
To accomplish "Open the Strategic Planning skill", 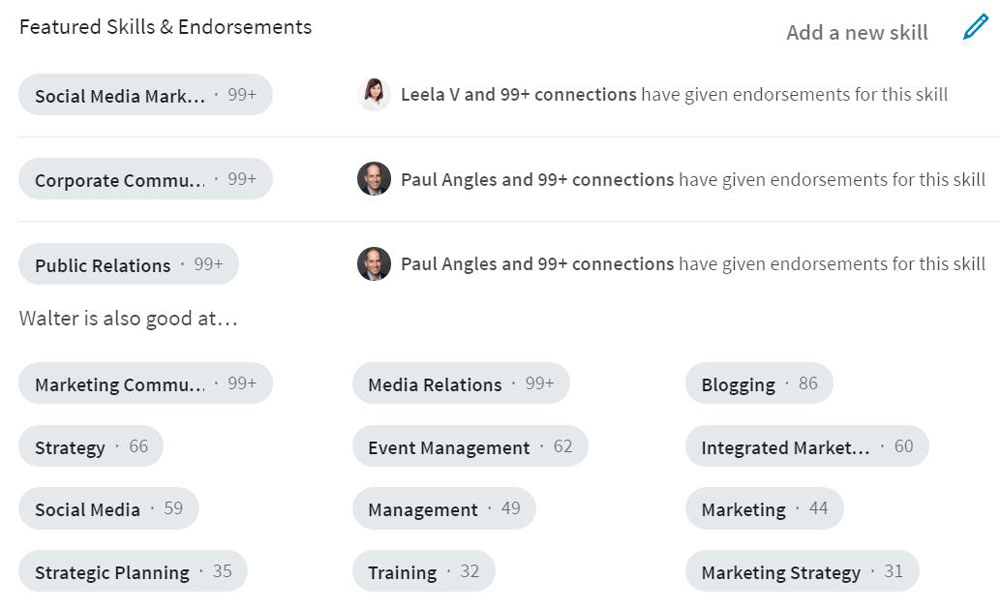I will 132,572.
